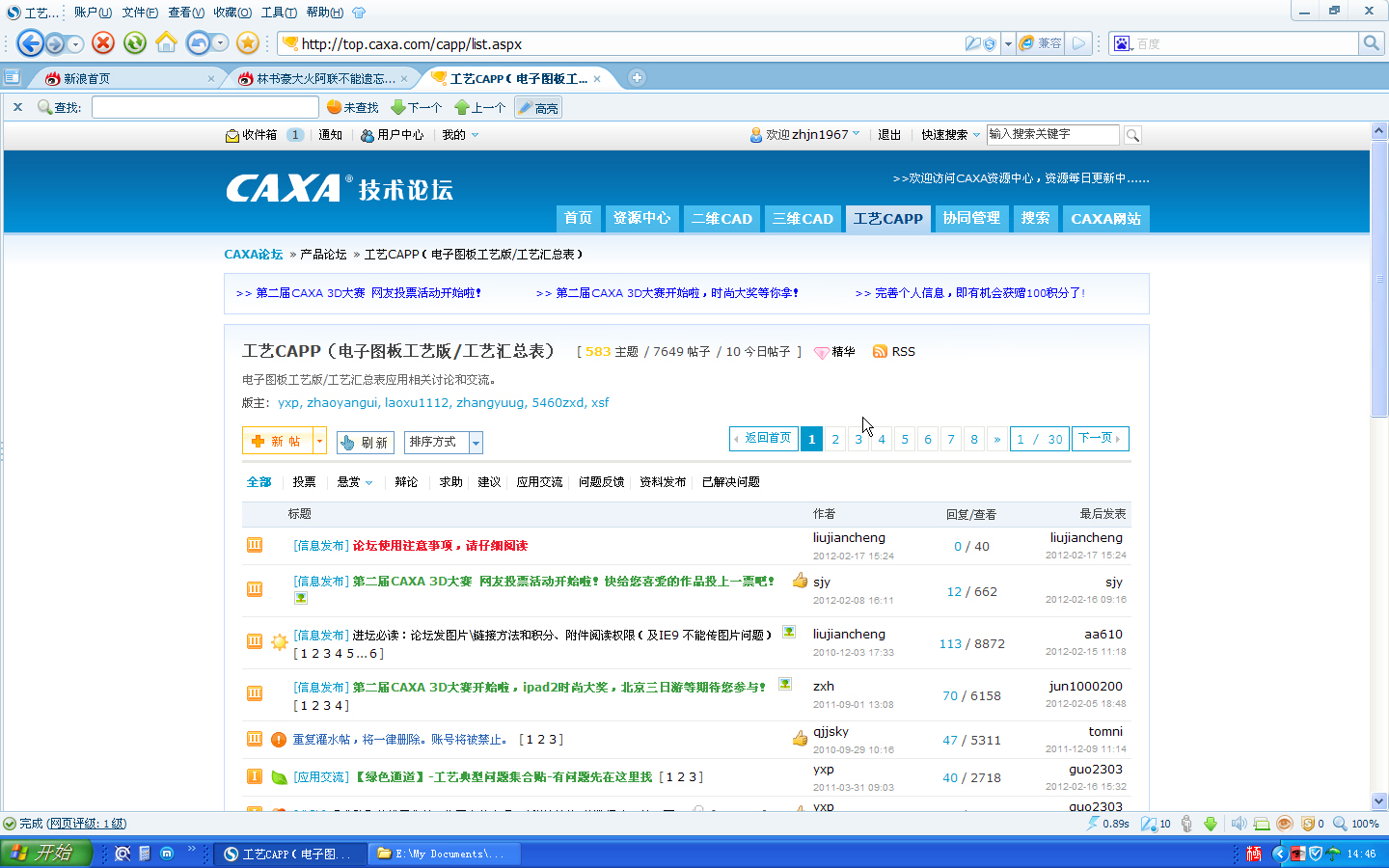Expand the new post (新帖) dropdown arrow
This screenshot has width=1389, height=868.
319,441
